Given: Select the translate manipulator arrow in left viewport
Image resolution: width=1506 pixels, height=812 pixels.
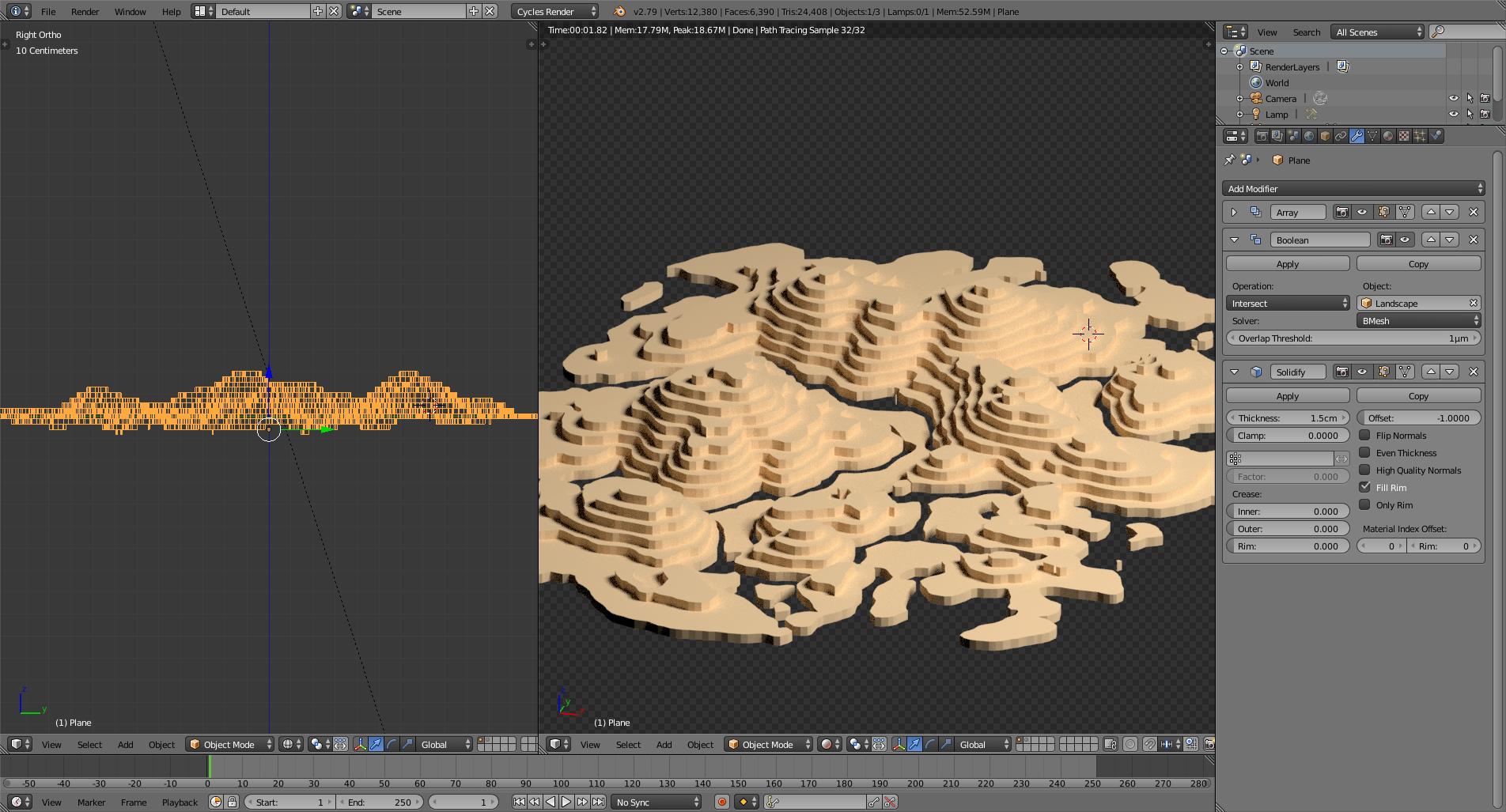Looking at the screenshot, I should coord(376,744).
